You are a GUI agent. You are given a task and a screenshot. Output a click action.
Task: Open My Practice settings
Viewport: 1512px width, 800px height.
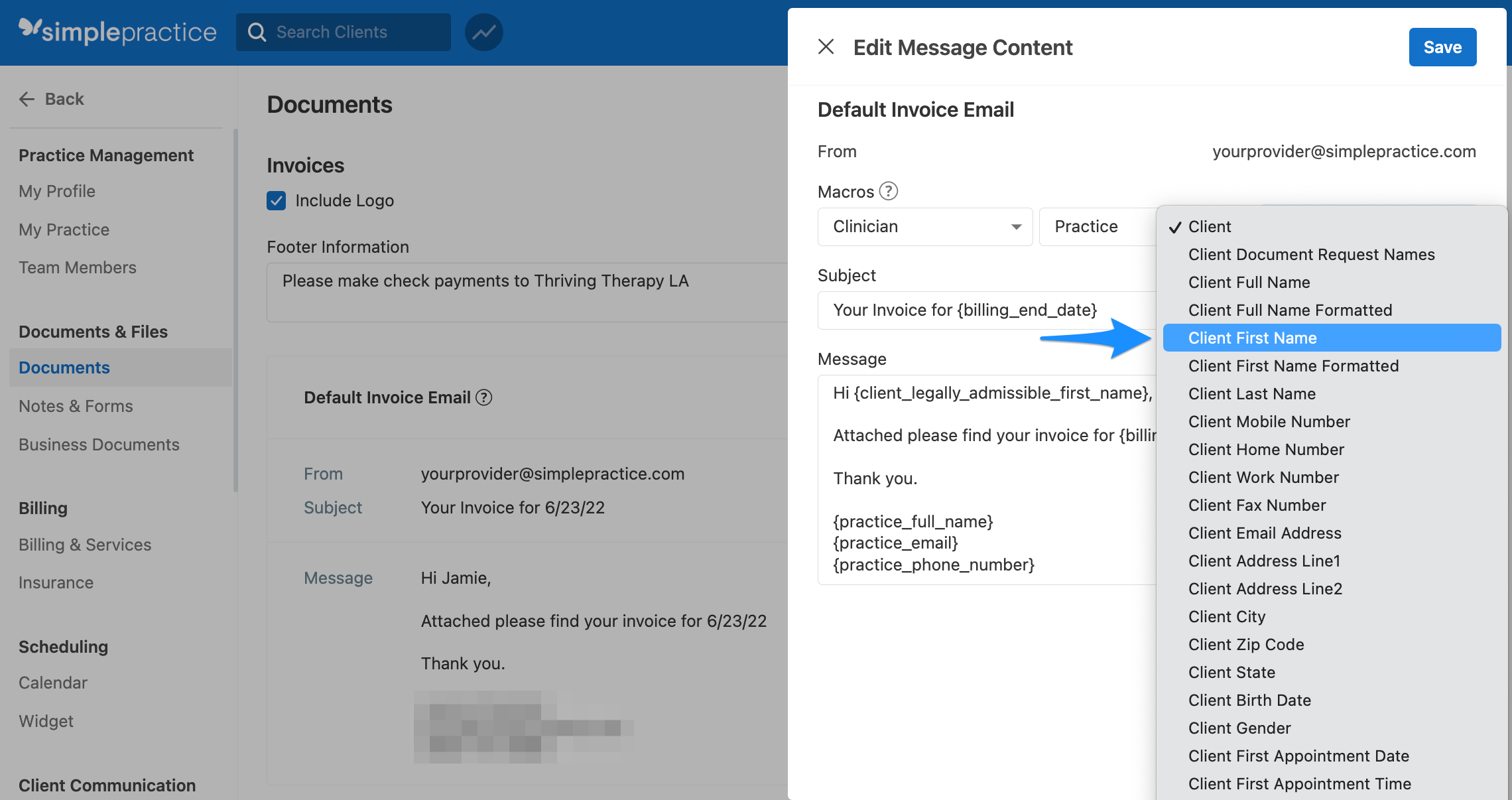click(x=64, y=230)
